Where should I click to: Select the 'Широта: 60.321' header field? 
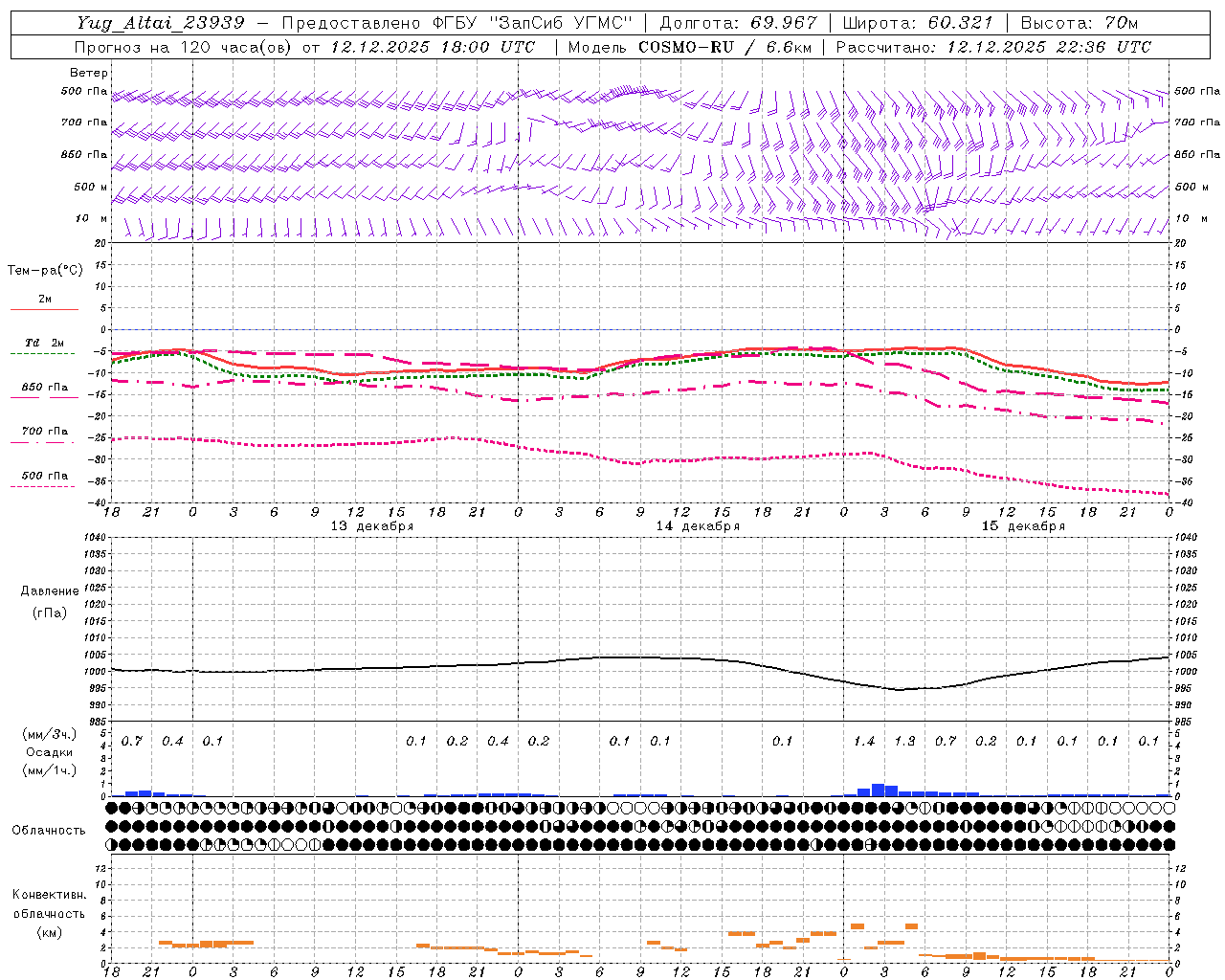[x=918, y=23]
